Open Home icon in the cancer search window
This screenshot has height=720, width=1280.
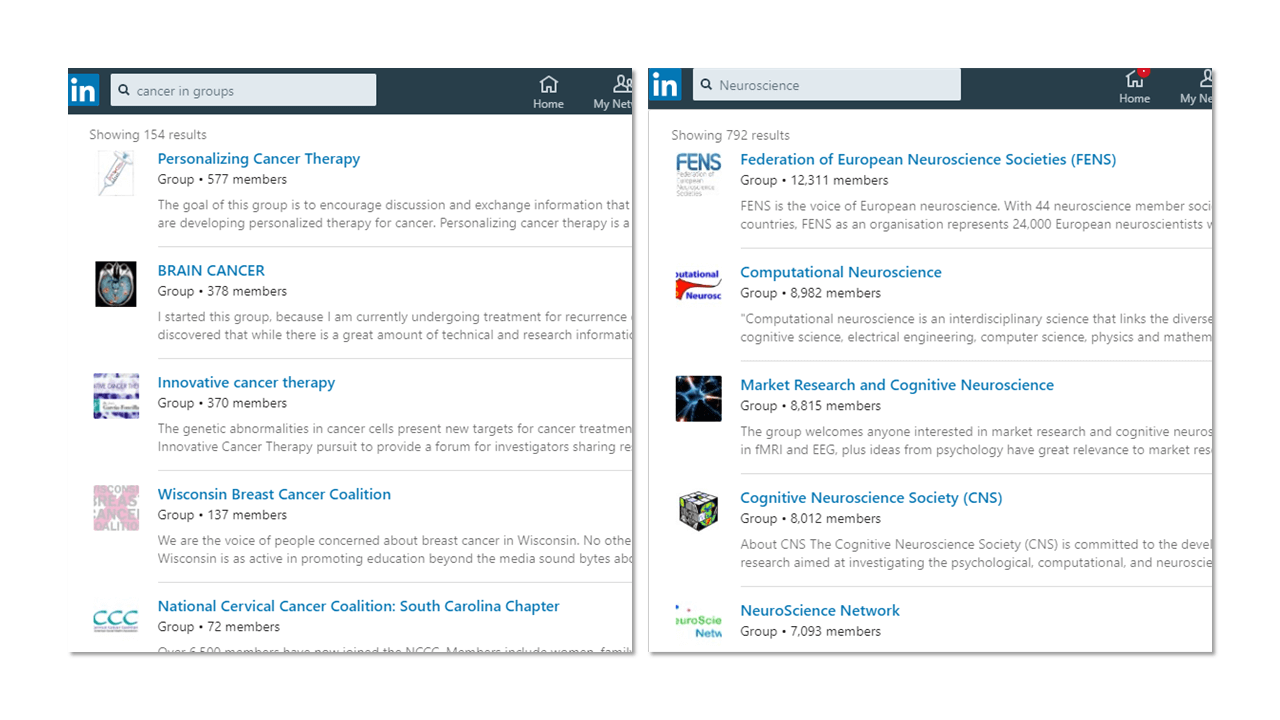click(548, 91)
